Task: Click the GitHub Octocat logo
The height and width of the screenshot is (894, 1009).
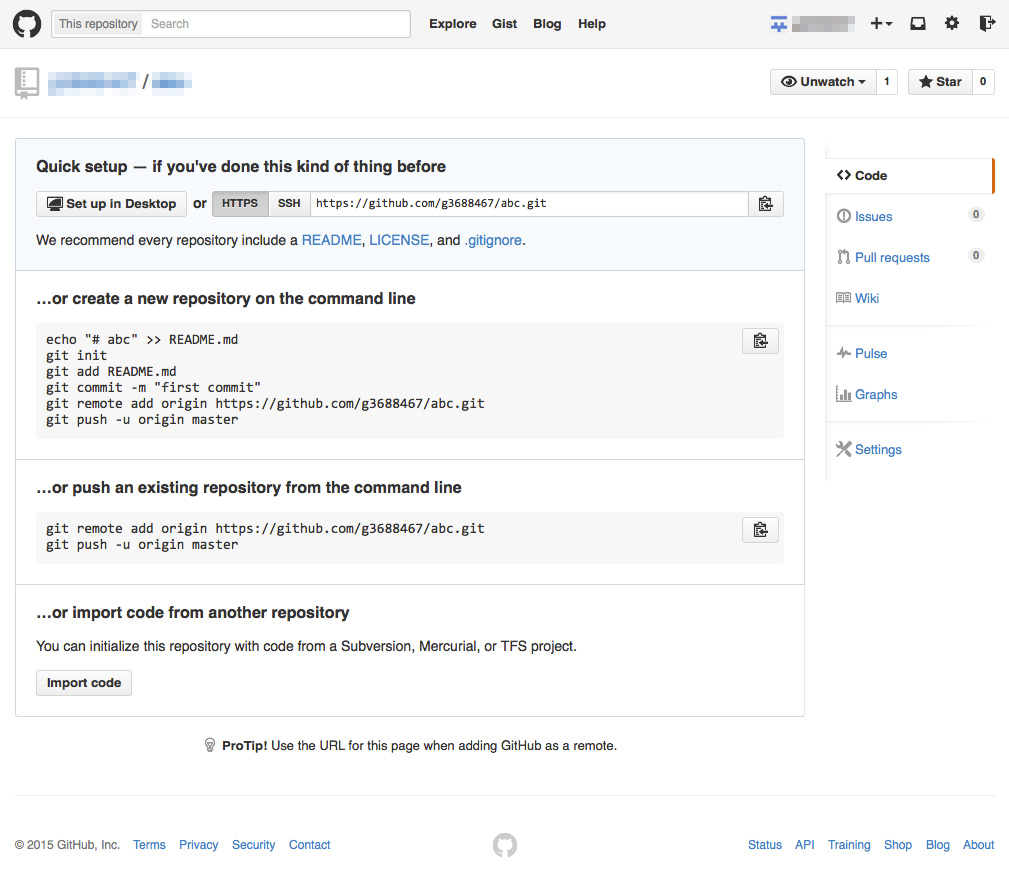Action: (26, 23)
